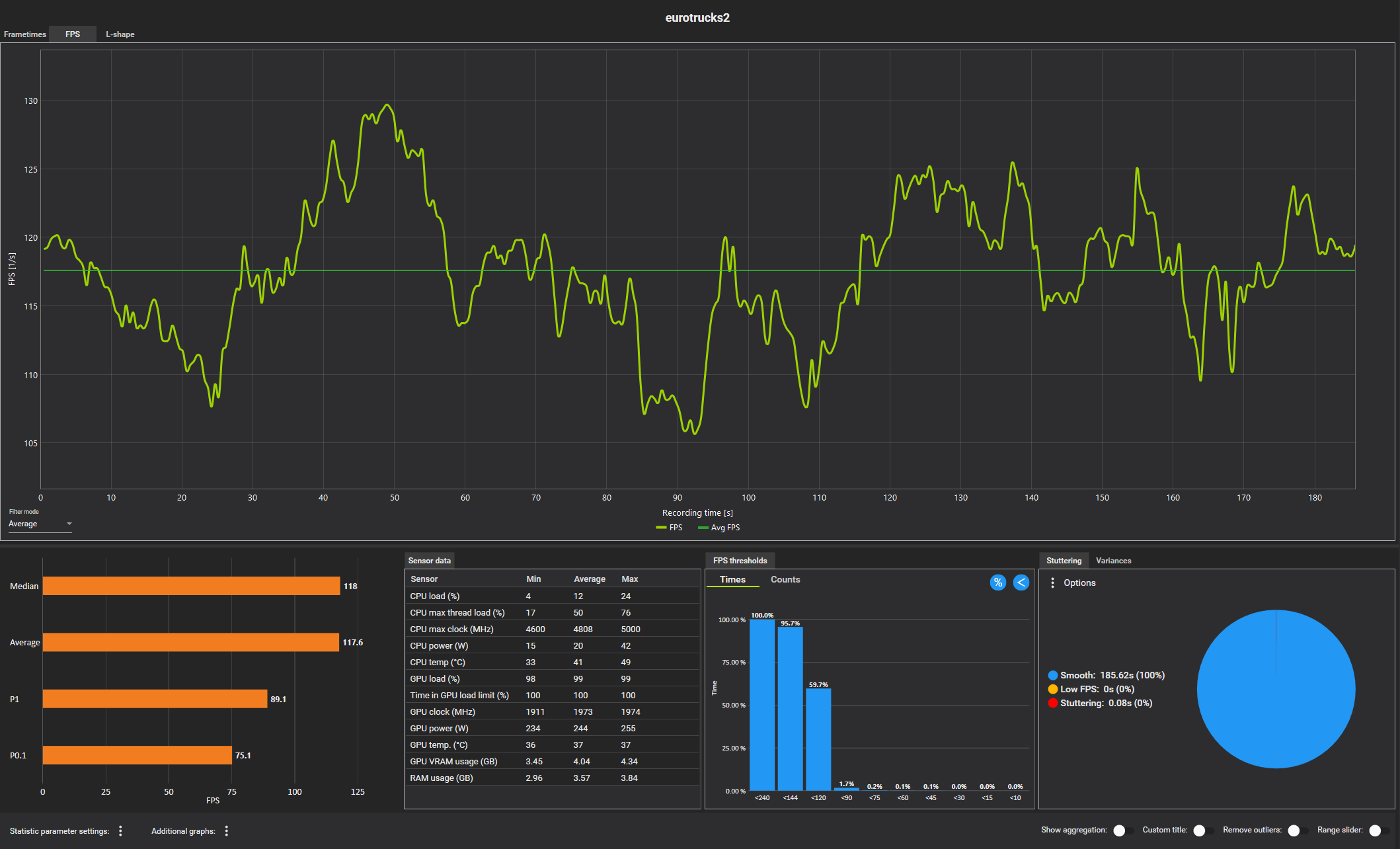Open the Stuttering Options three-dot menu
Viewport: 1400px width, 849px height.
click(x=1052, y=583)
